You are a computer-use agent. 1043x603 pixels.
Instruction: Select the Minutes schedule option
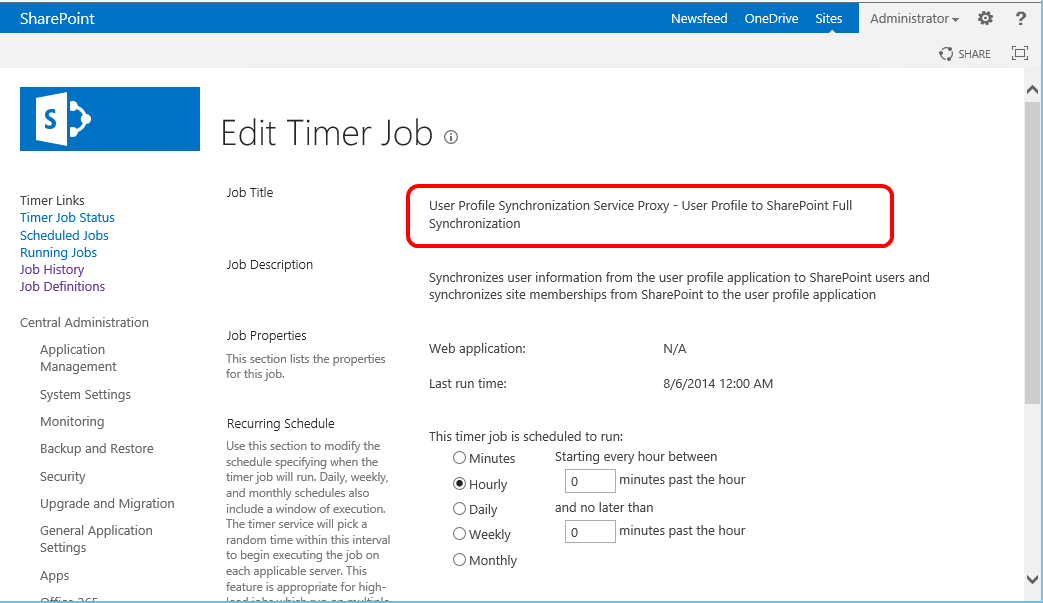(459, 457)
